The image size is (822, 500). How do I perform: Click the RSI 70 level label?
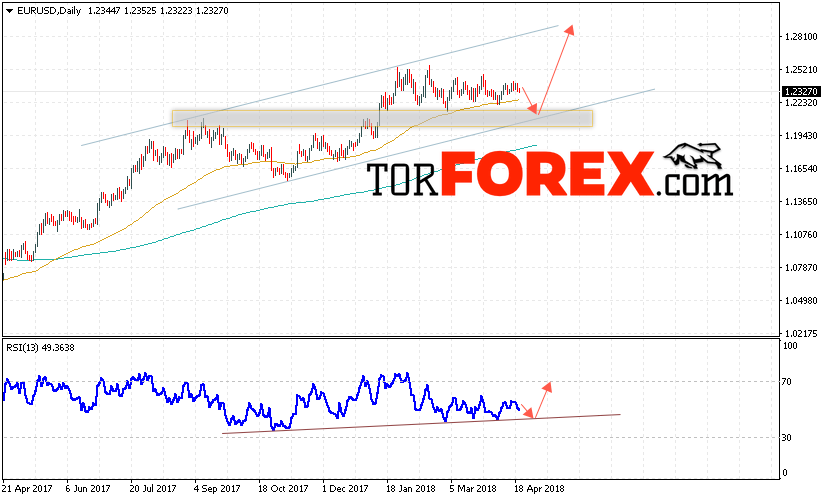coord(786,382)
